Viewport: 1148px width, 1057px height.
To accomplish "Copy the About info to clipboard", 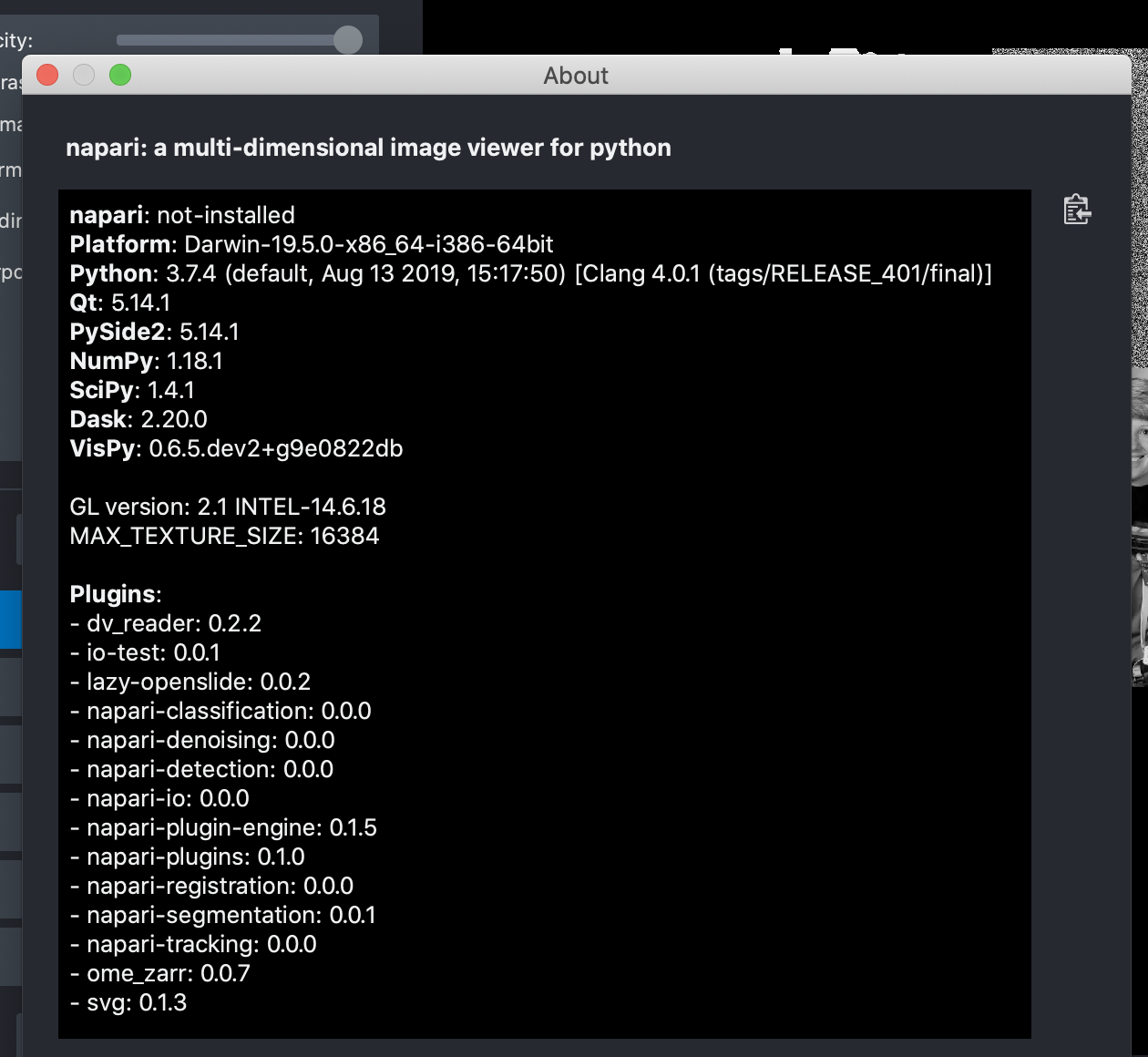I will [1077, 210].
